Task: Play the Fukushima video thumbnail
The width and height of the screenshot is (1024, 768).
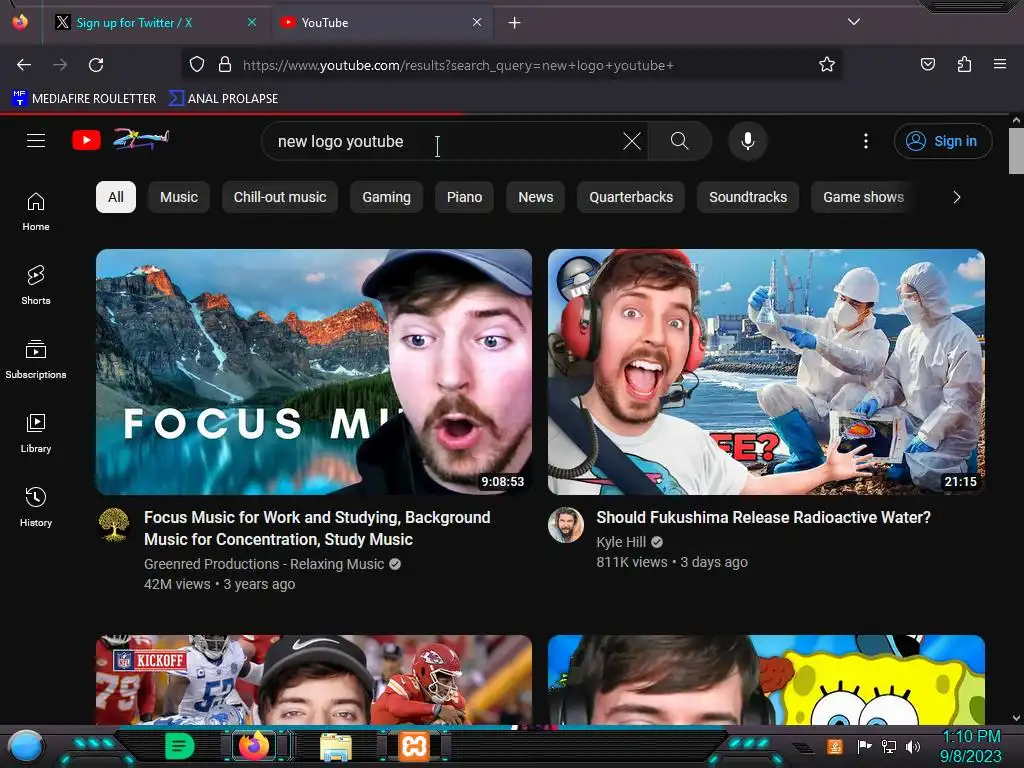Action: click(x=766, y=372)
